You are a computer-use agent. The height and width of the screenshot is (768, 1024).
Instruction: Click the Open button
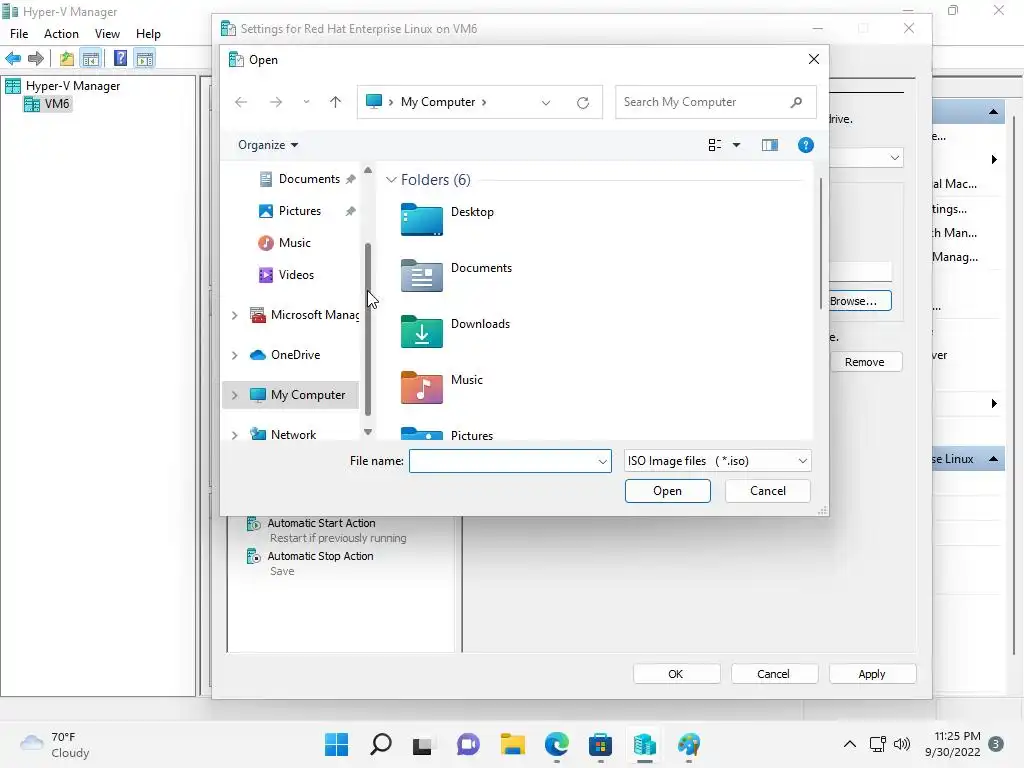pyautogui.click(x=667, y=491)
